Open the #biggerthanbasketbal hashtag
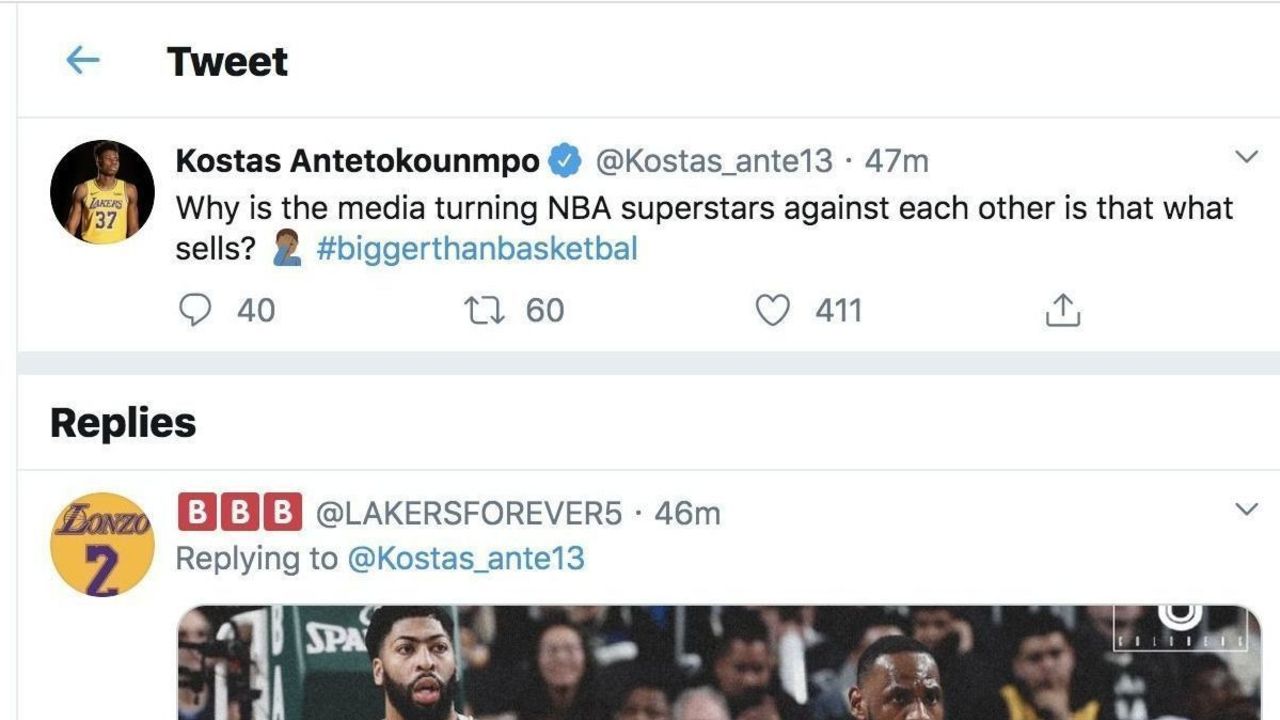The height and width of the screenshot is (720, 1280). pyautogui.click(x=476, y=248)
